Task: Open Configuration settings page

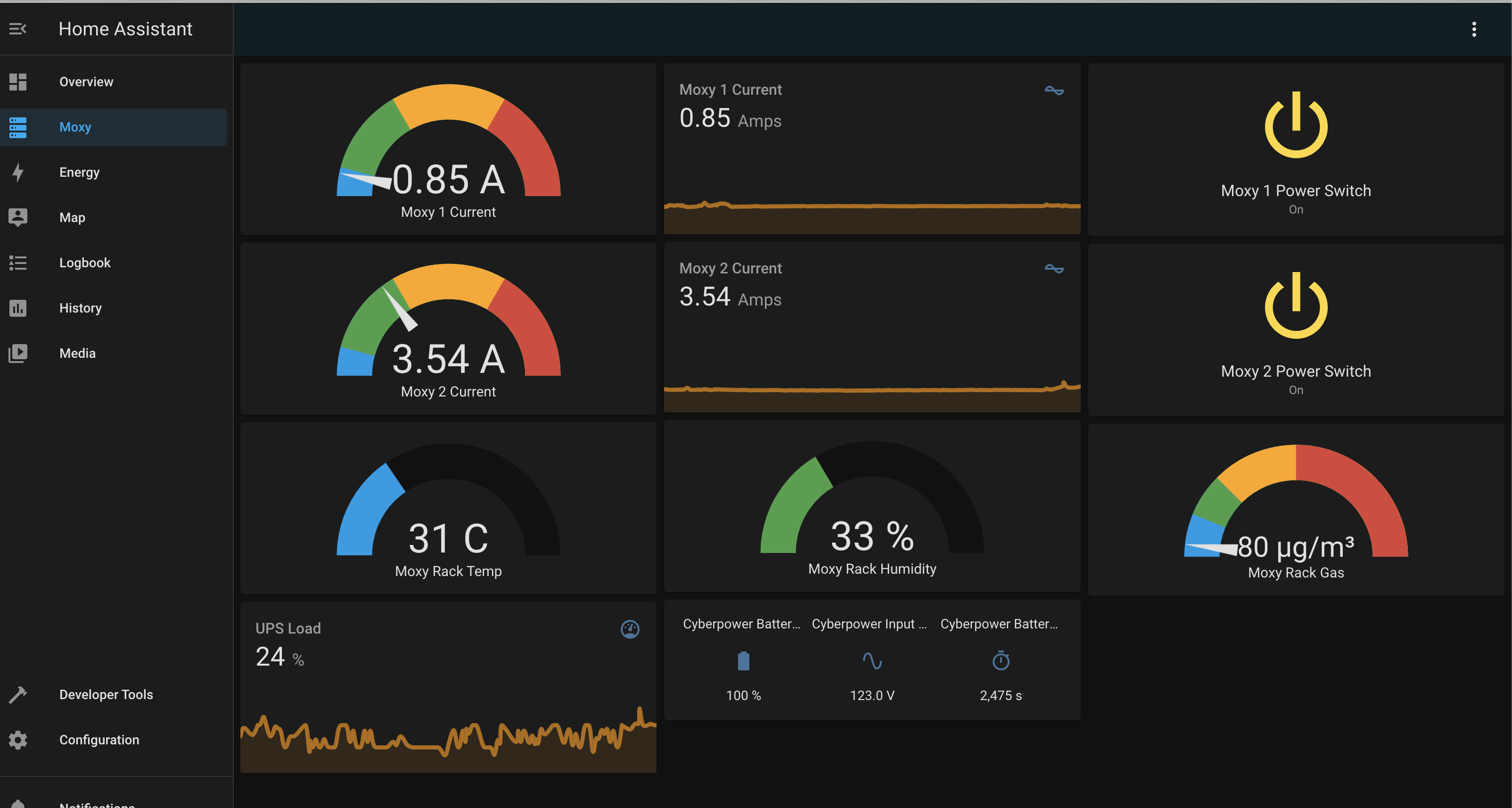Action: click(99, 740)
